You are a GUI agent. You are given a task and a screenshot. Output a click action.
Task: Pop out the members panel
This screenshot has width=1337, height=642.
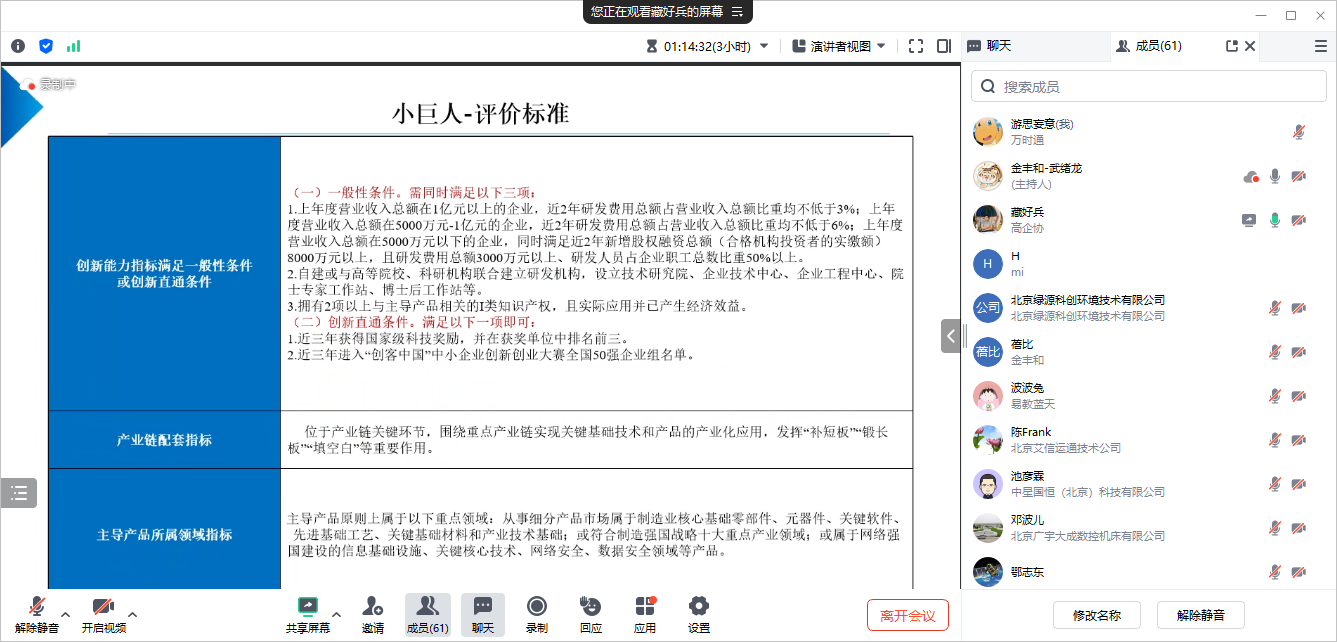(1232, 46)
